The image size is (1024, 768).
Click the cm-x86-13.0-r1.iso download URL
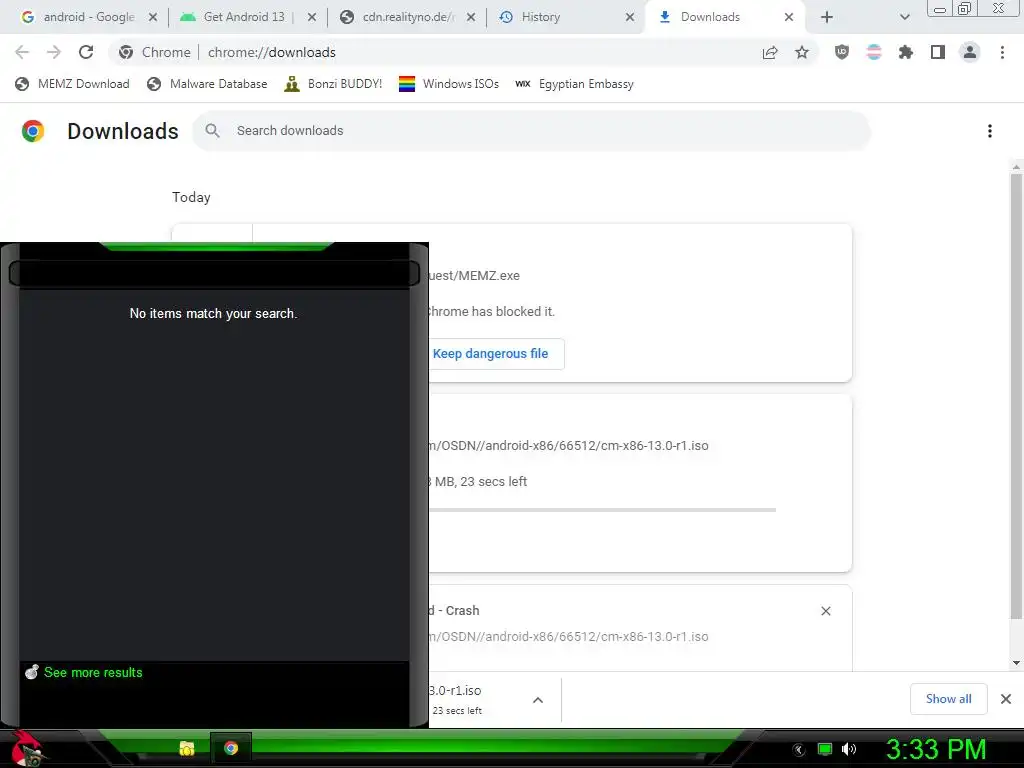[x=569, y=445]
